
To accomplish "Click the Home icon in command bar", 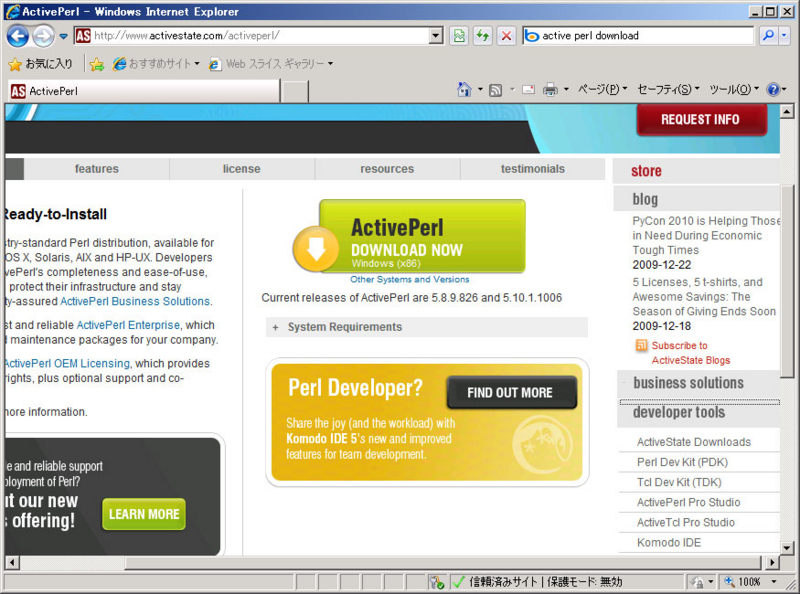I will click(x=464, y=90).
